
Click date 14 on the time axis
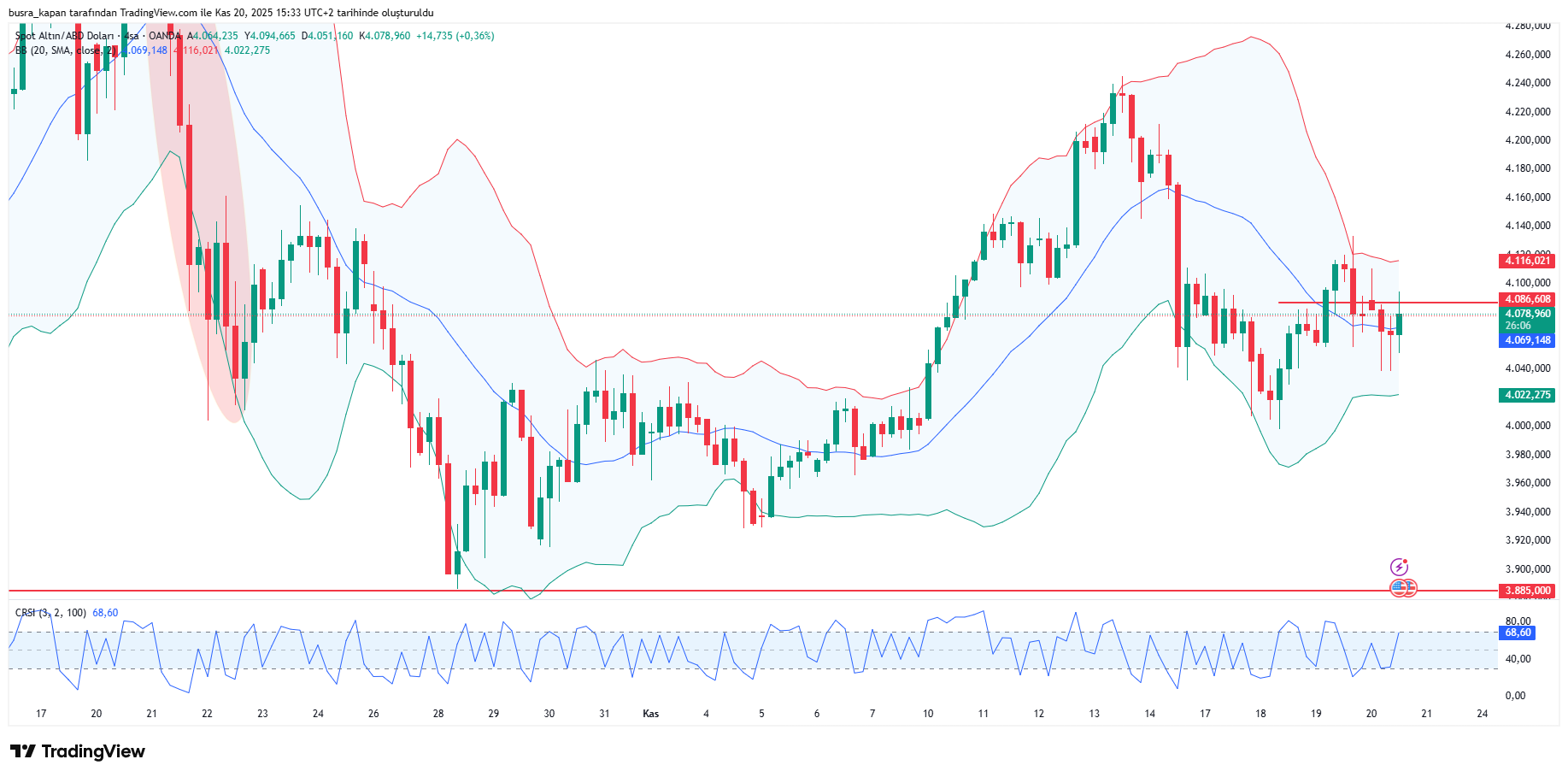(1149, 714)
